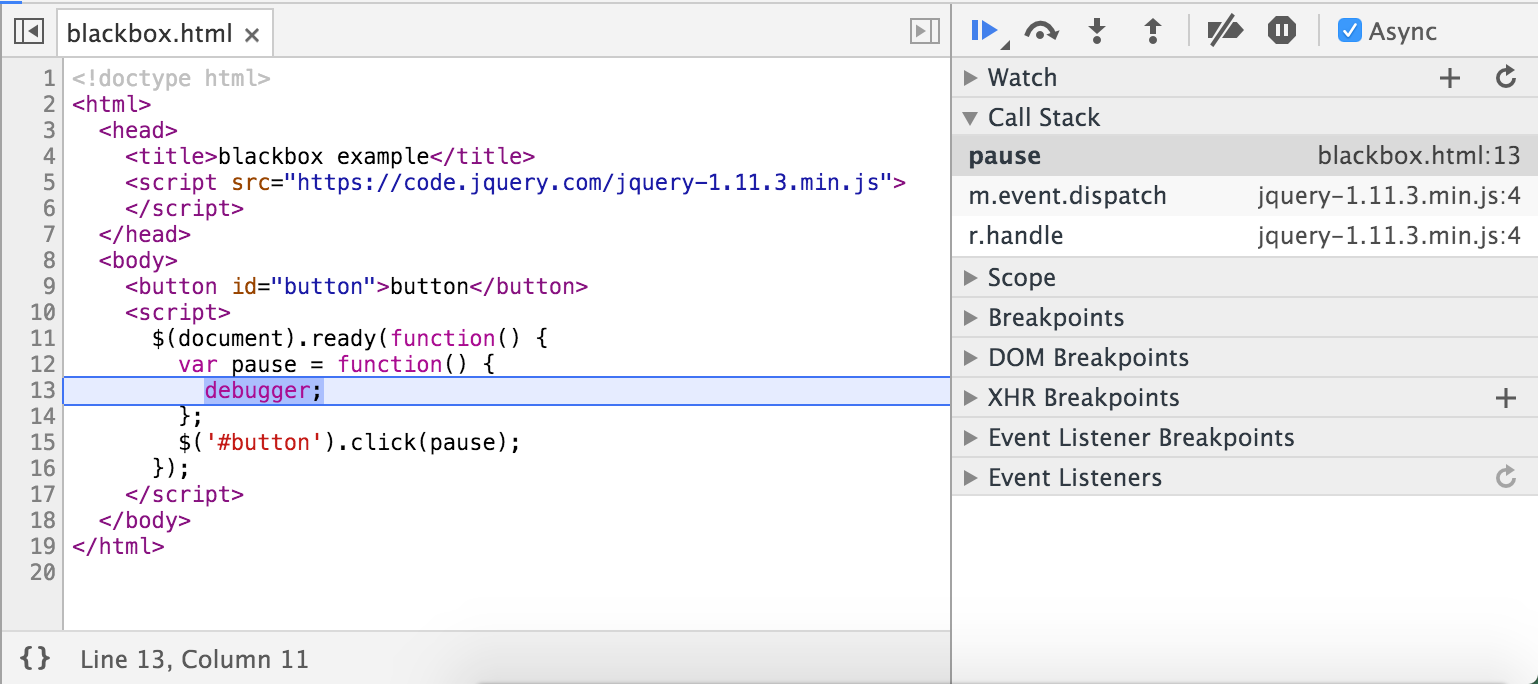Click the id="button" attribute on line 9
The image size is (1538, 684).
304,286
